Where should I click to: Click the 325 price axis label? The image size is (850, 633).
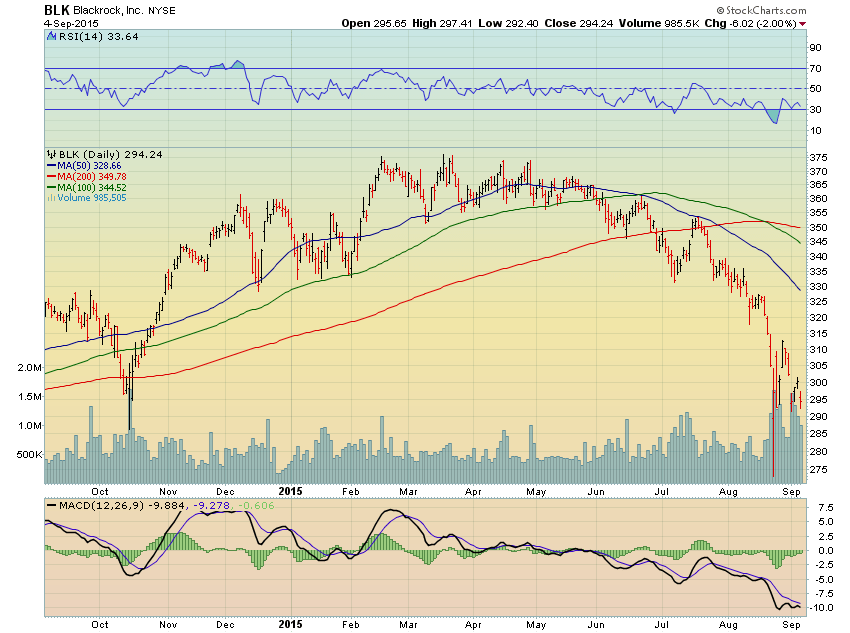pos(819,302)
